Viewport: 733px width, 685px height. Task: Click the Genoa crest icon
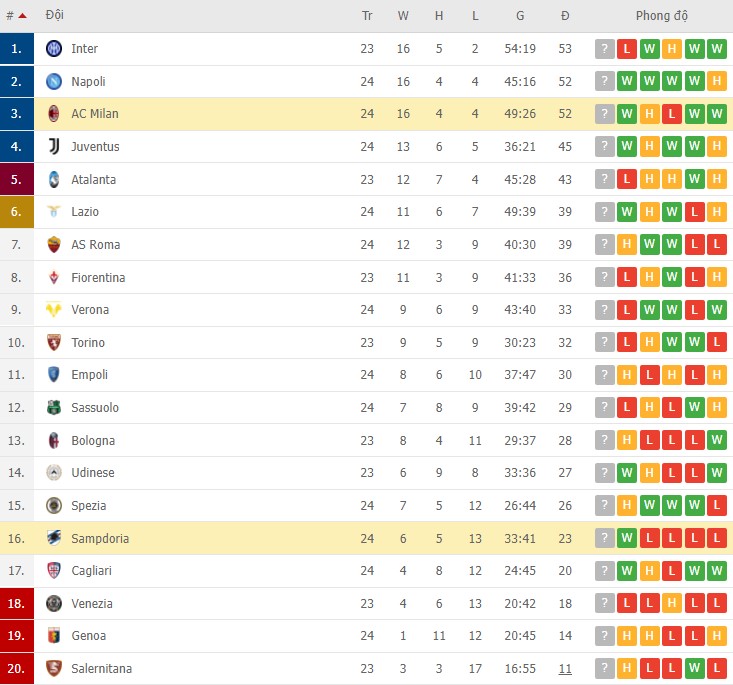click(x=54, y=636)
